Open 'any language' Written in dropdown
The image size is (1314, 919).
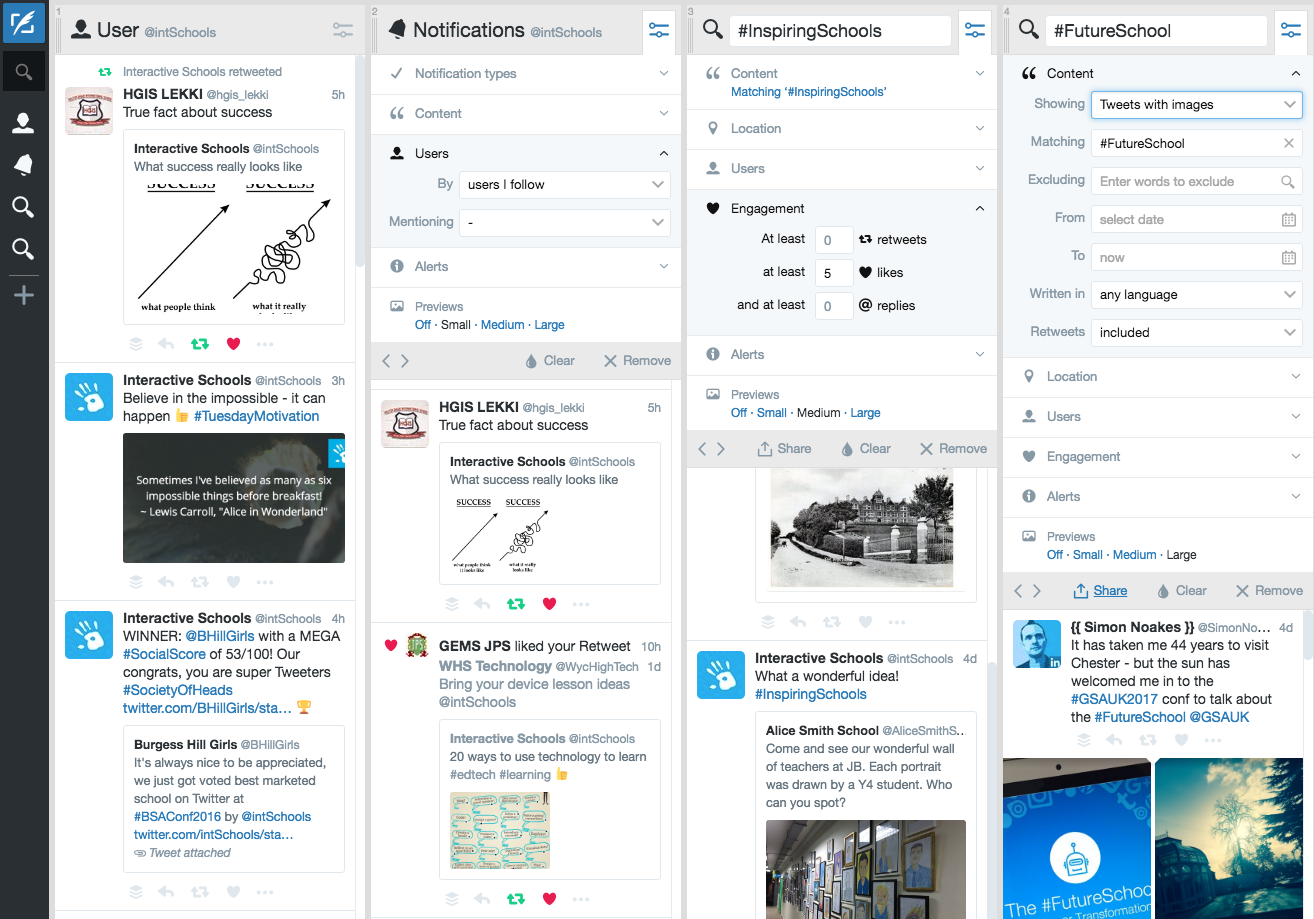(1197, 294)
